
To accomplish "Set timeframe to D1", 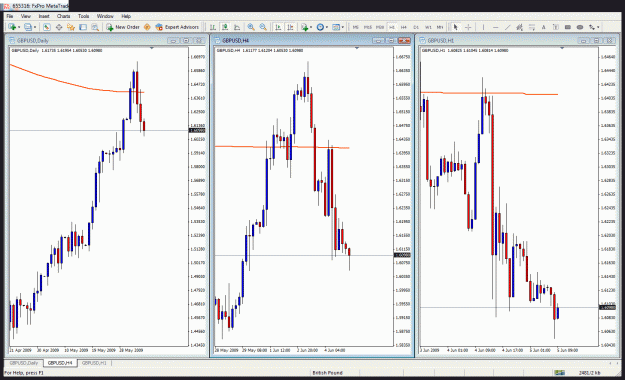I will click(416, 27).
